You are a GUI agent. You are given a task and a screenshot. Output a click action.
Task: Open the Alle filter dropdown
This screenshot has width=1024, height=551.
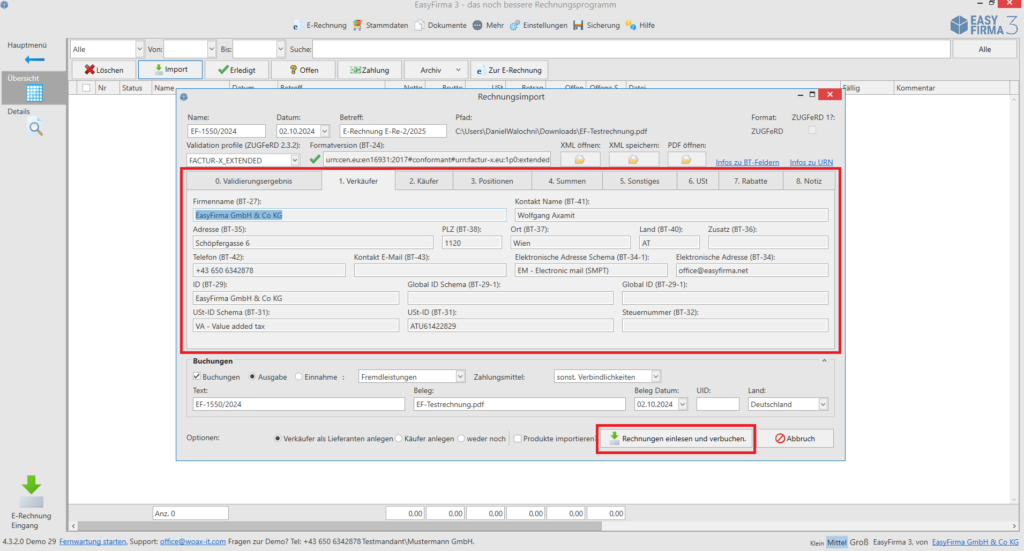pos(138,50)
